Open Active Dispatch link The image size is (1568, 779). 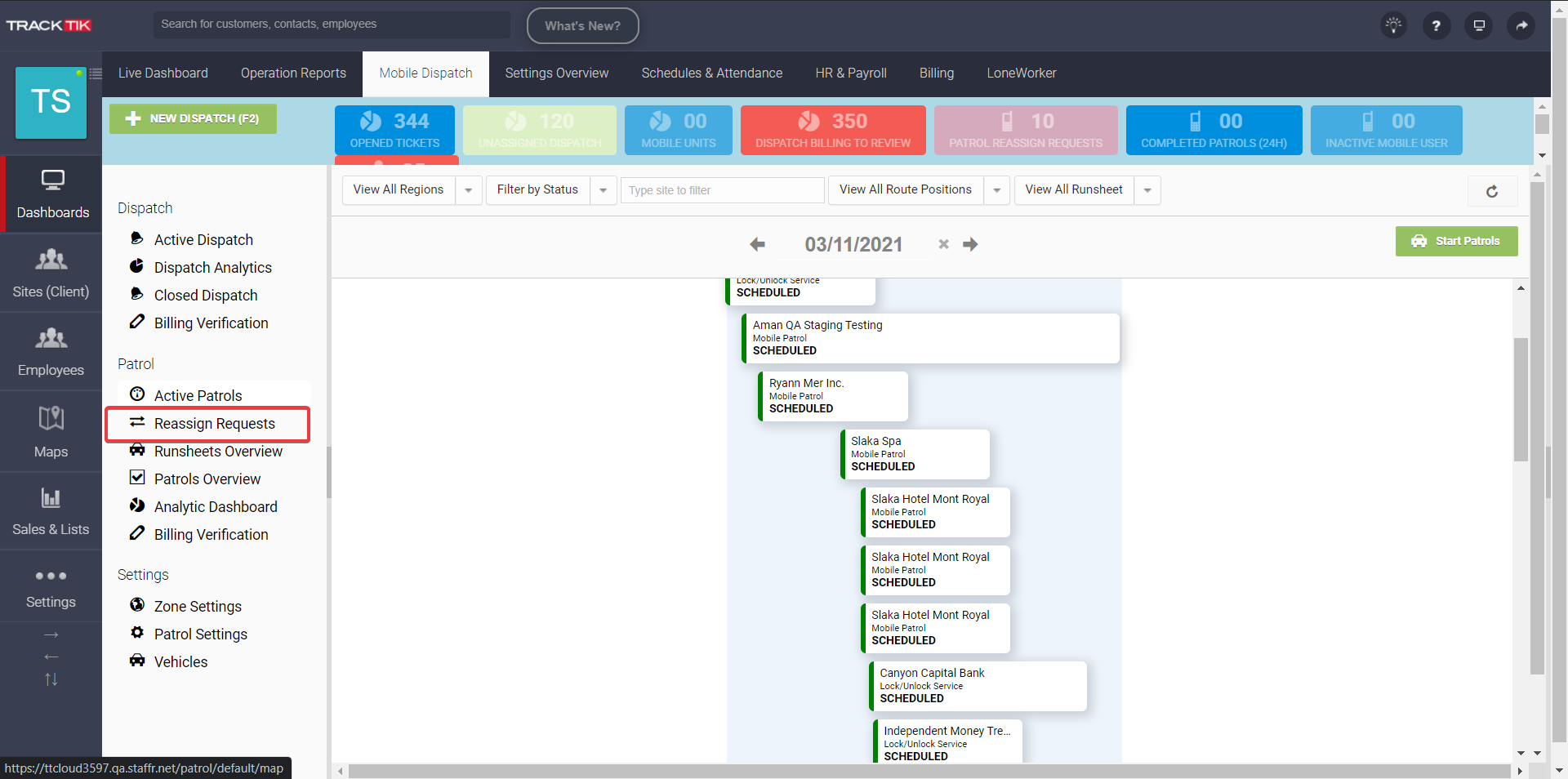point(203,240)
